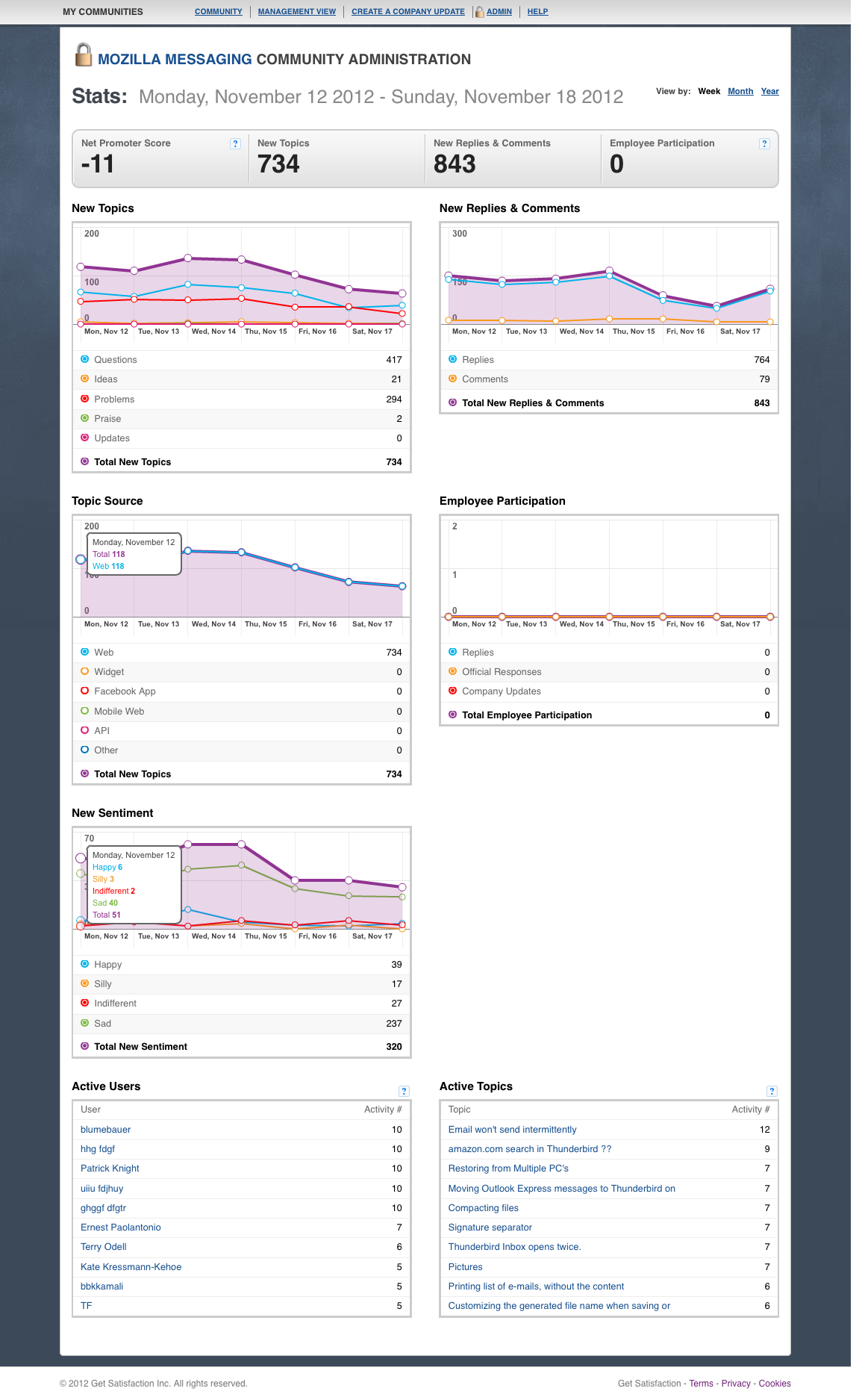Open help icon in Employee Participation summary box
862x1400 pixels.
[764, 143]
